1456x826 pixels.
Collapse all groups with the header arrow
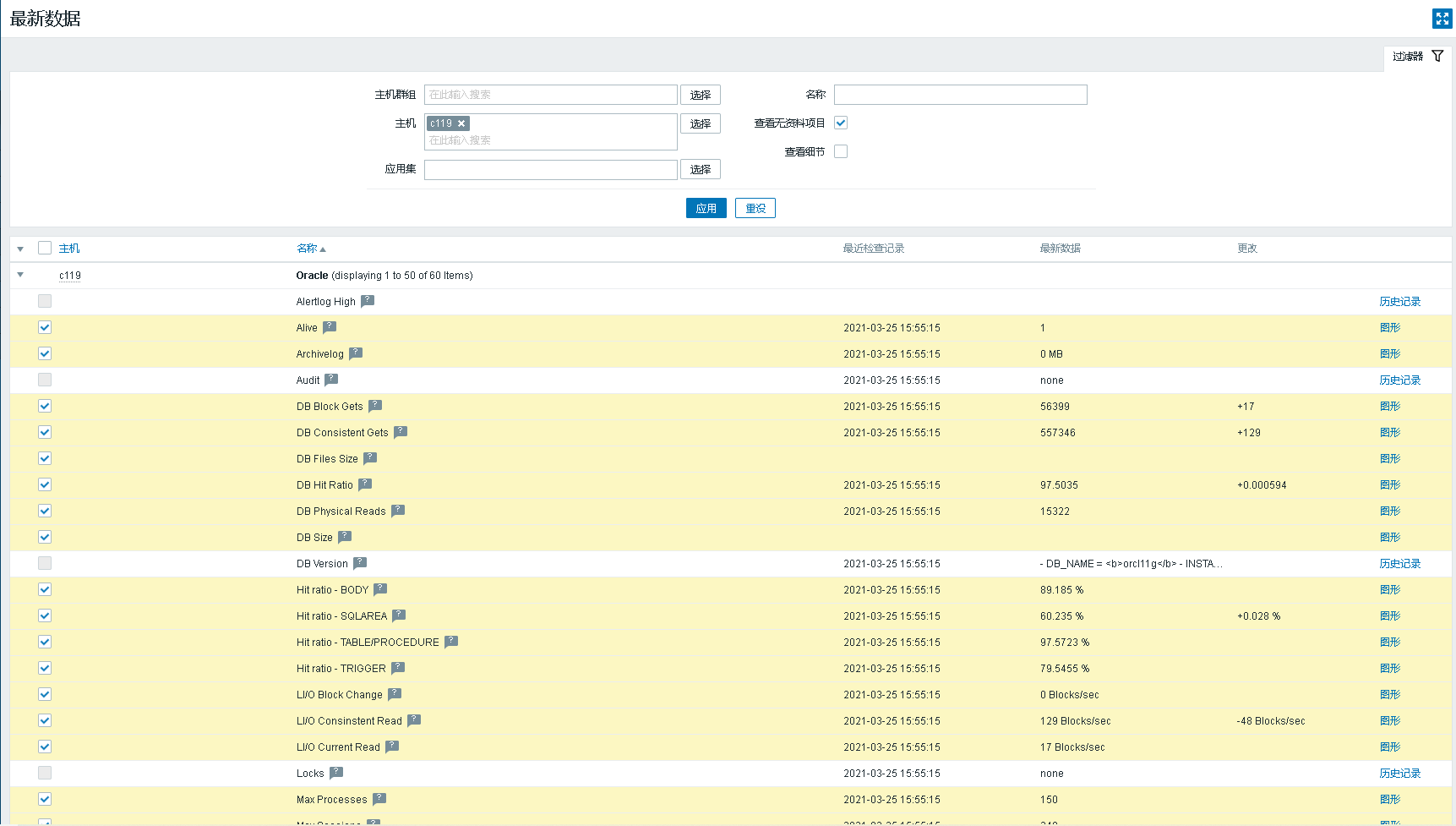[20, 249]
